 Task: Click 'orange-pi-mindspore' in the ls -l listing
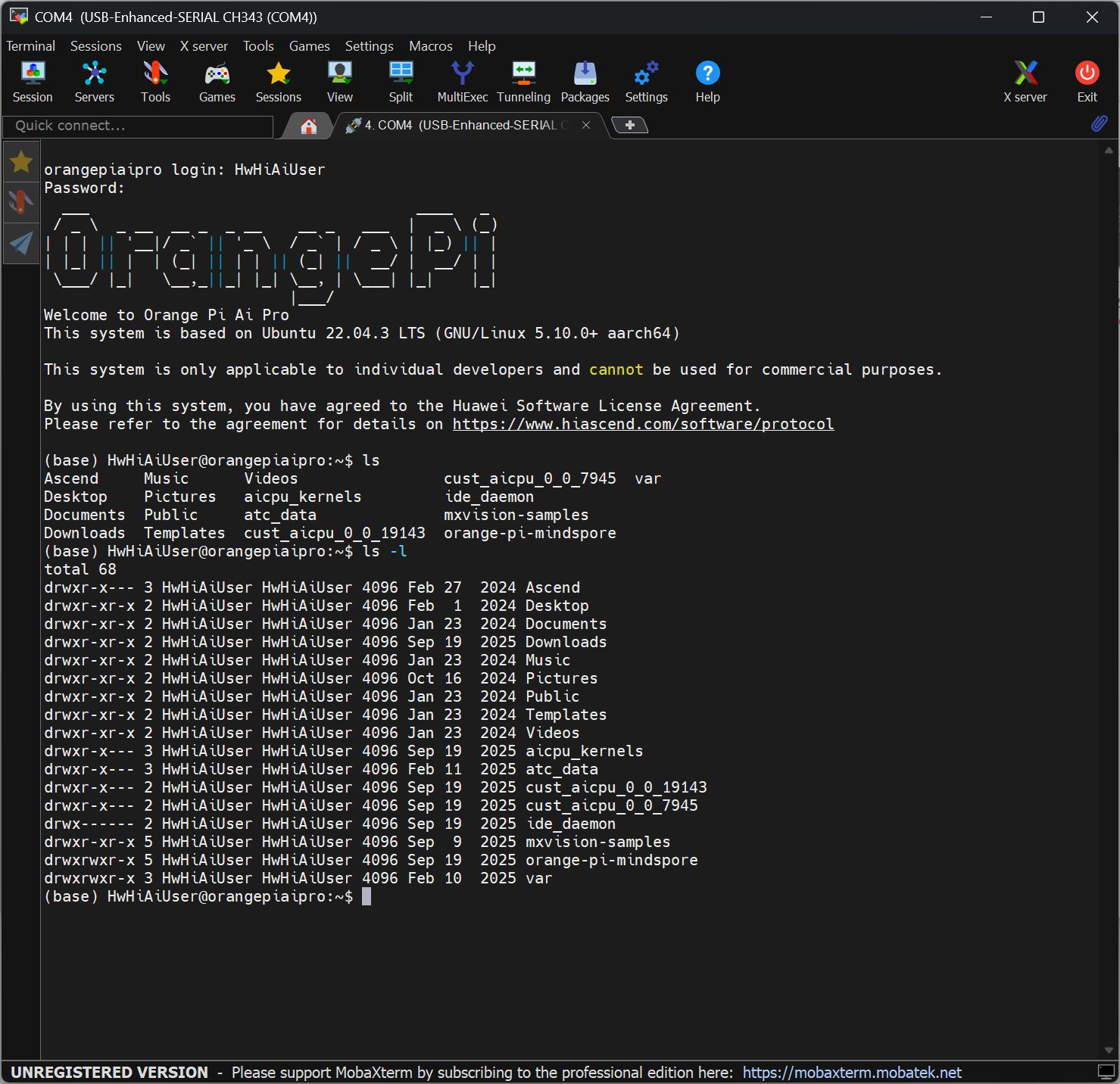click(x=612, y=860)
